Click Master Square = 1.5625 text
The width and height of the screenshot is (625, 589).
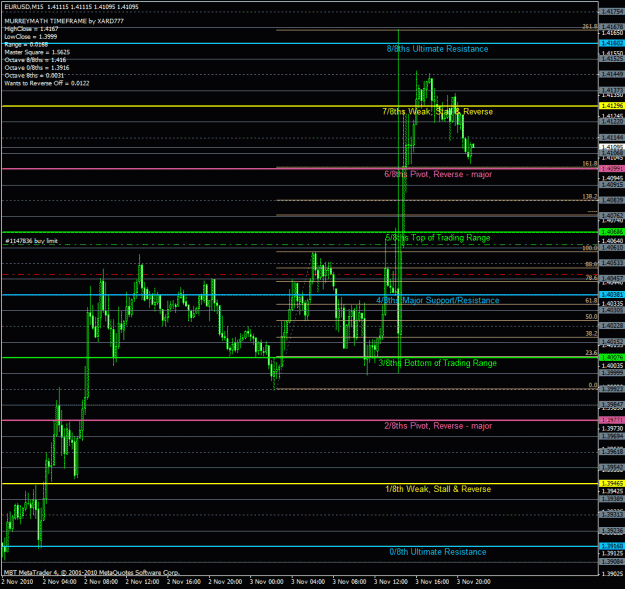37,52
